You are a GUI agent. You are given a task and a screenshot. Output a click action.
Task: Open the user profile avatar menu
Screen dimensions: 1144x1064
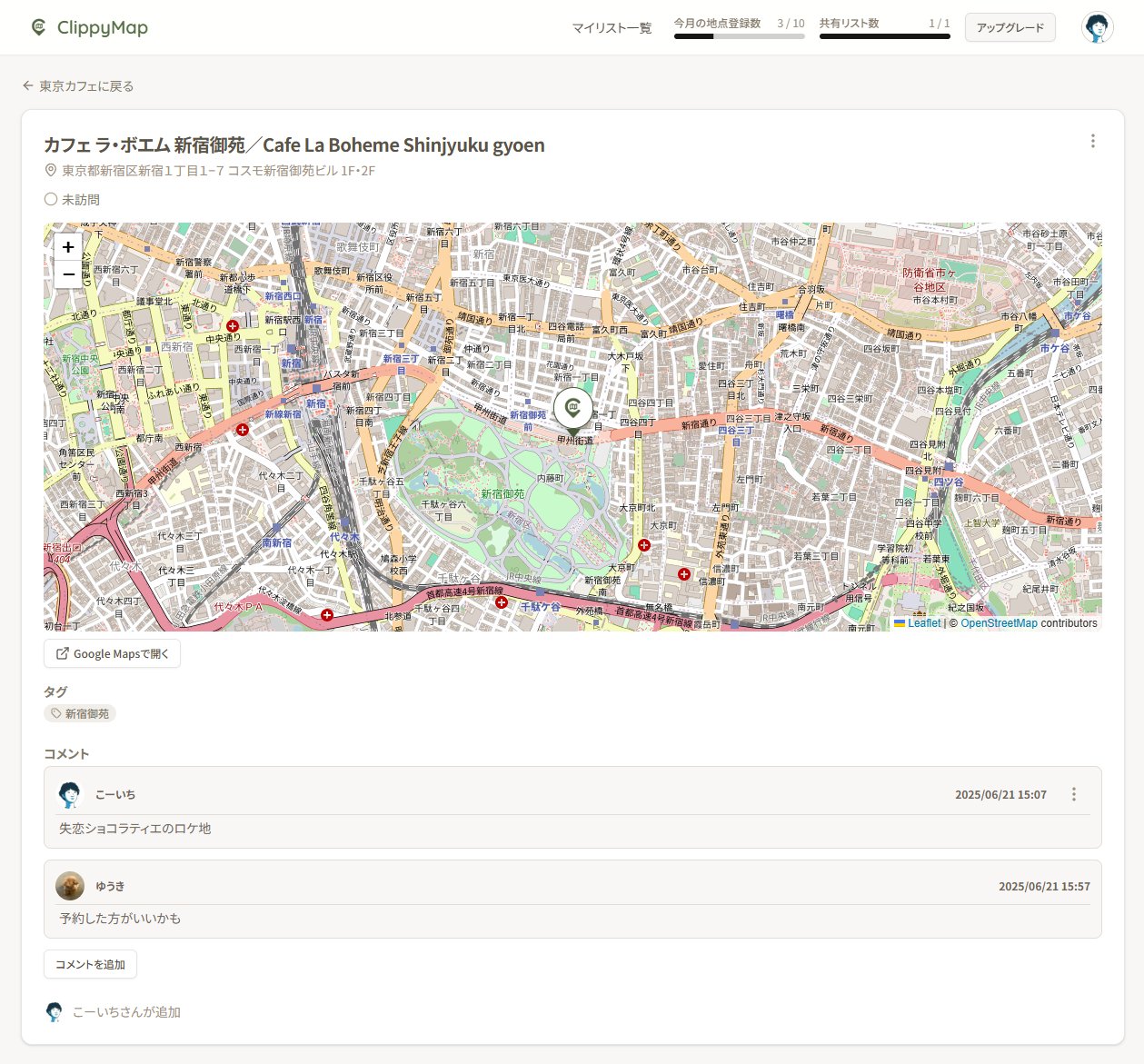coord(1097,27)
